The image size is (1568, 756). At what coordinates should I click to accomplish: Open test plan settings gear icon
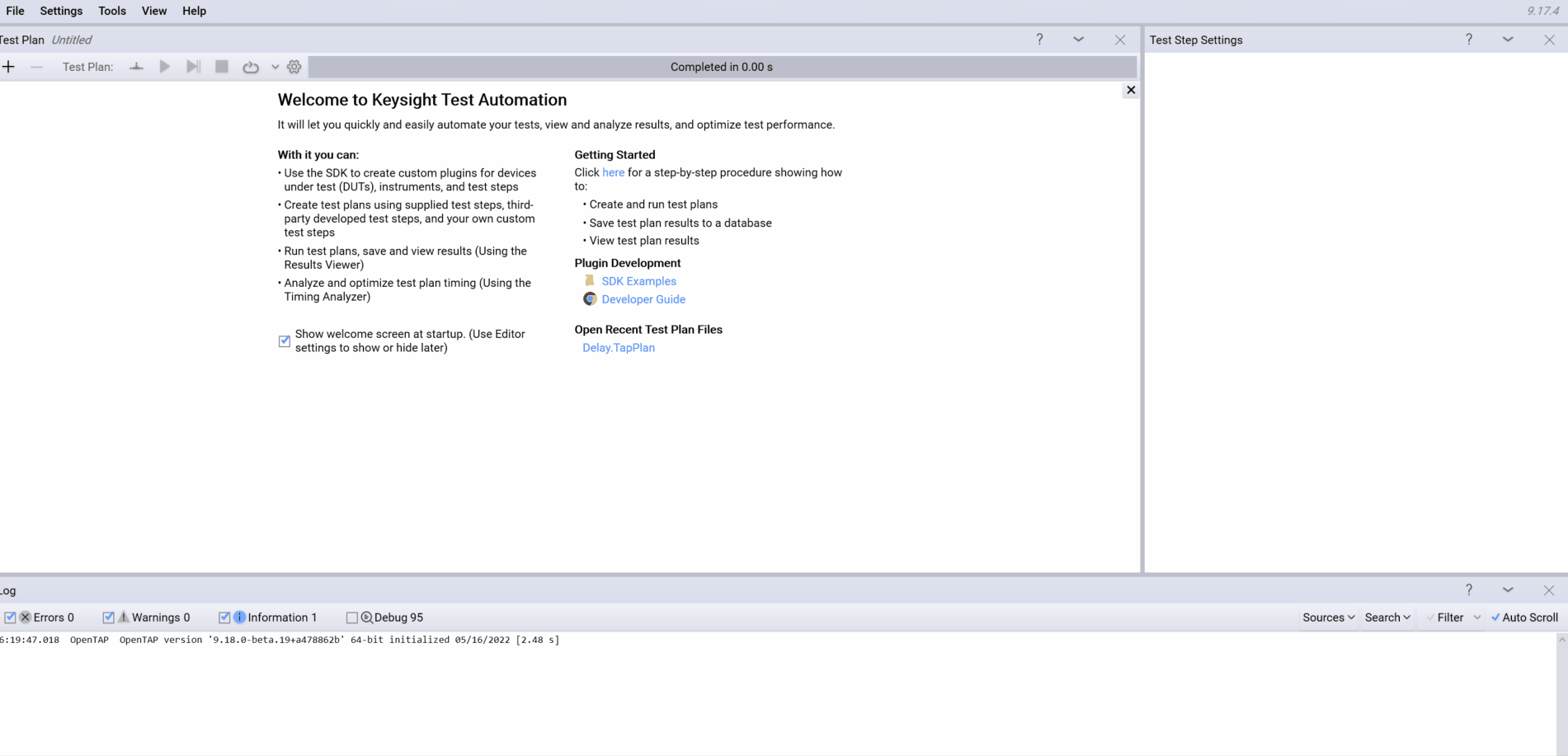[x=294, y=67]
